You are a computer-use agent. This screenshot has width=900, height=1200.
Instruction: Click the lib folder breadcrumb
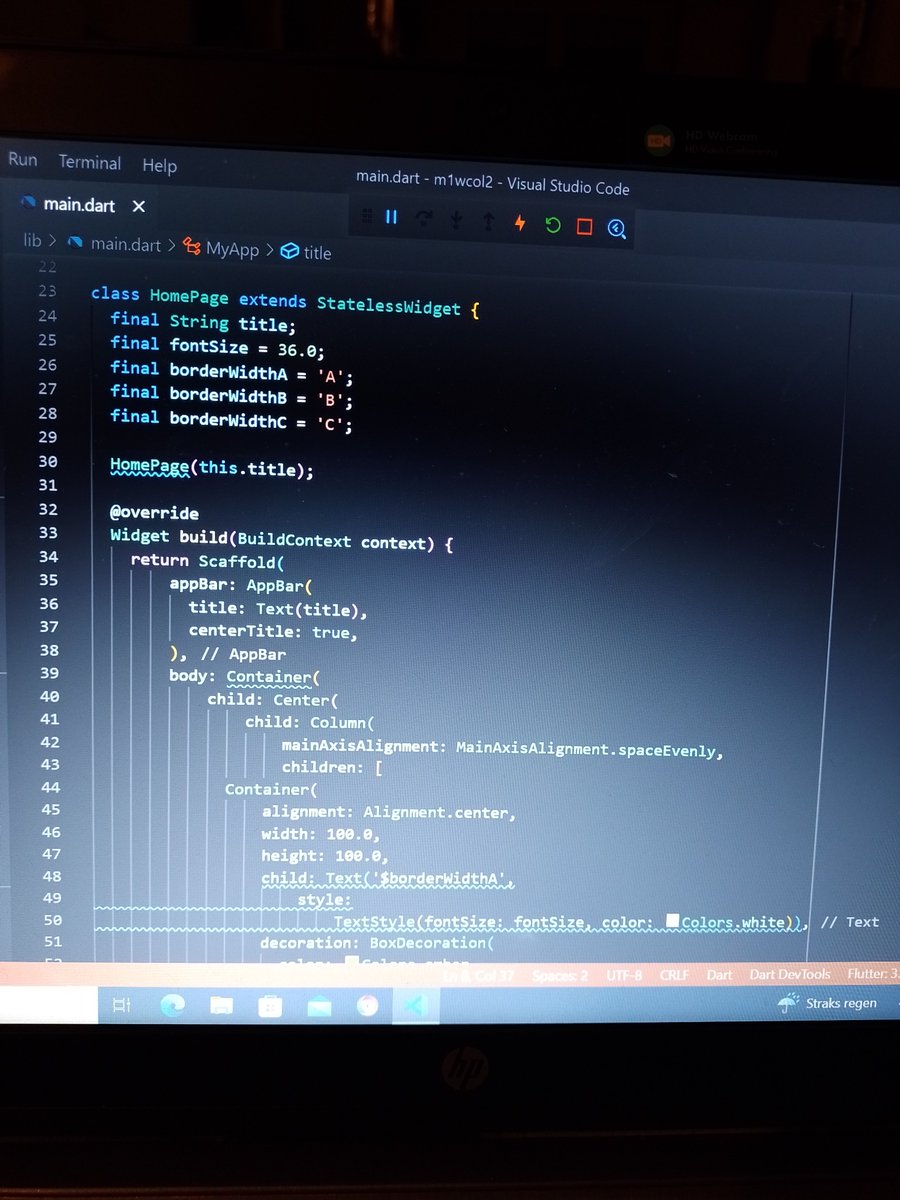click(x=33, y=241)
